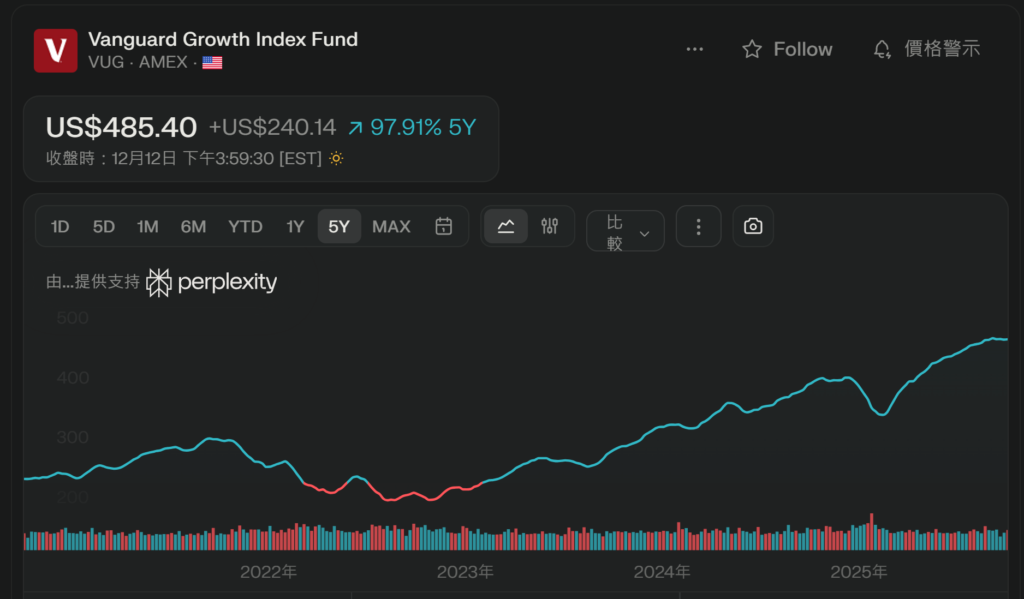
Task: Open the three-dot more options menu in header
Action: (695, 49)
